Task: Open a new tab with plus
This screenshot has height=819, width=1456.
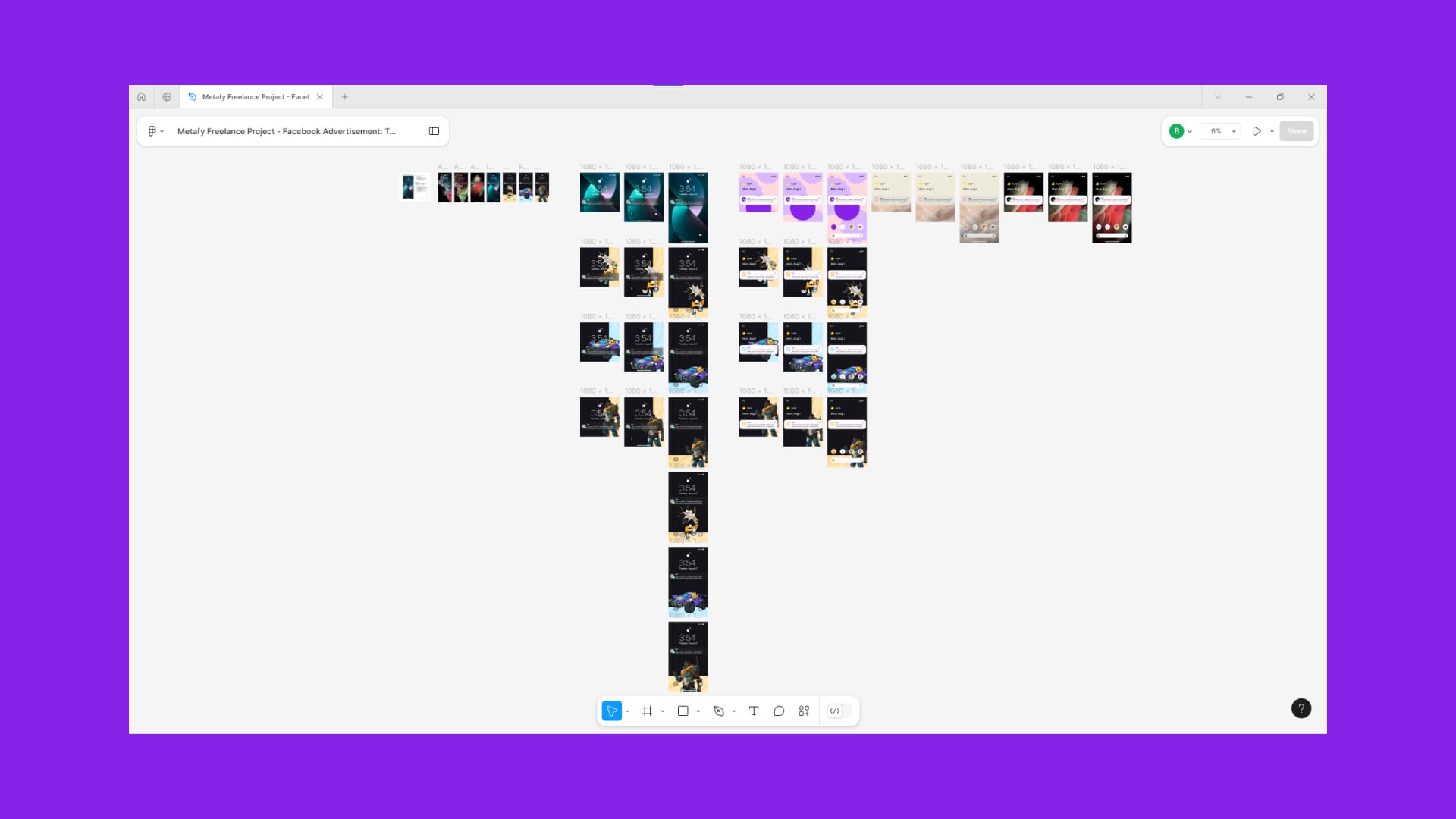Action: (x=344, y=97)
